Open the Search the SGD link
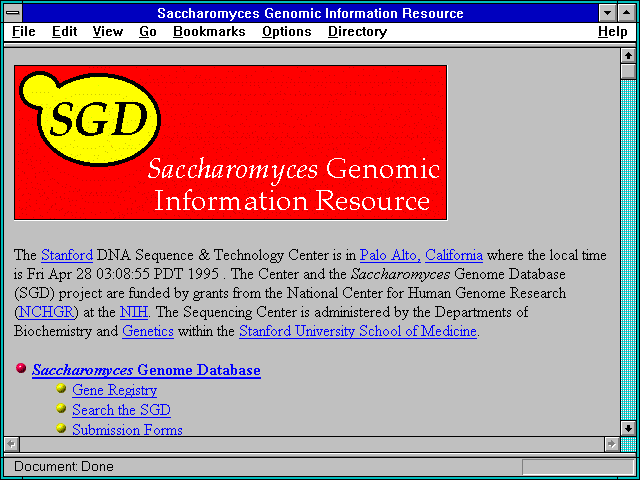 tap(121, 410)
